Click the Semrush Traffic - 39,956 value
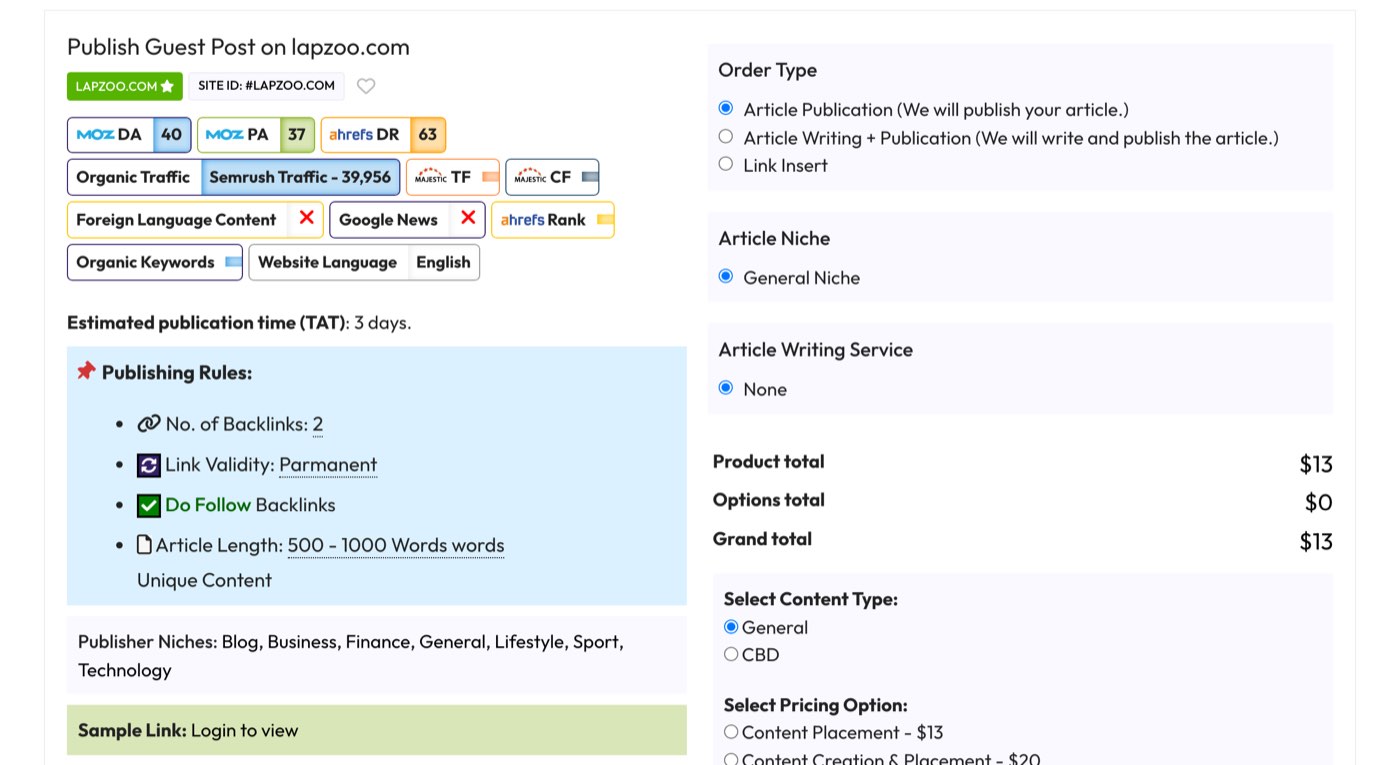1400x765 pixels. pyautogui.click(x=300, y=177)
